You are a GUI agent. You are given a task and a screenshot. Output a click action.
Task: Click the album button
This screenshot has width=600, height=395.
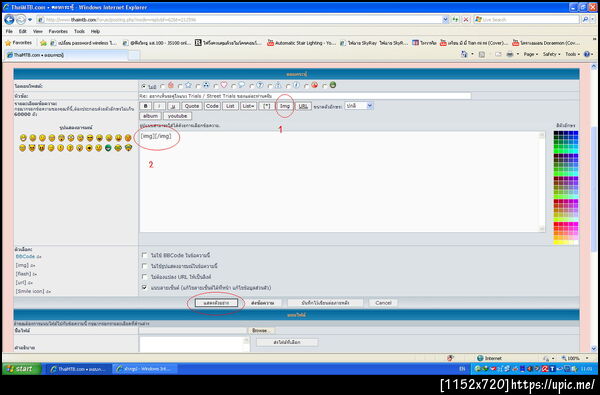(x=150, y=116)
